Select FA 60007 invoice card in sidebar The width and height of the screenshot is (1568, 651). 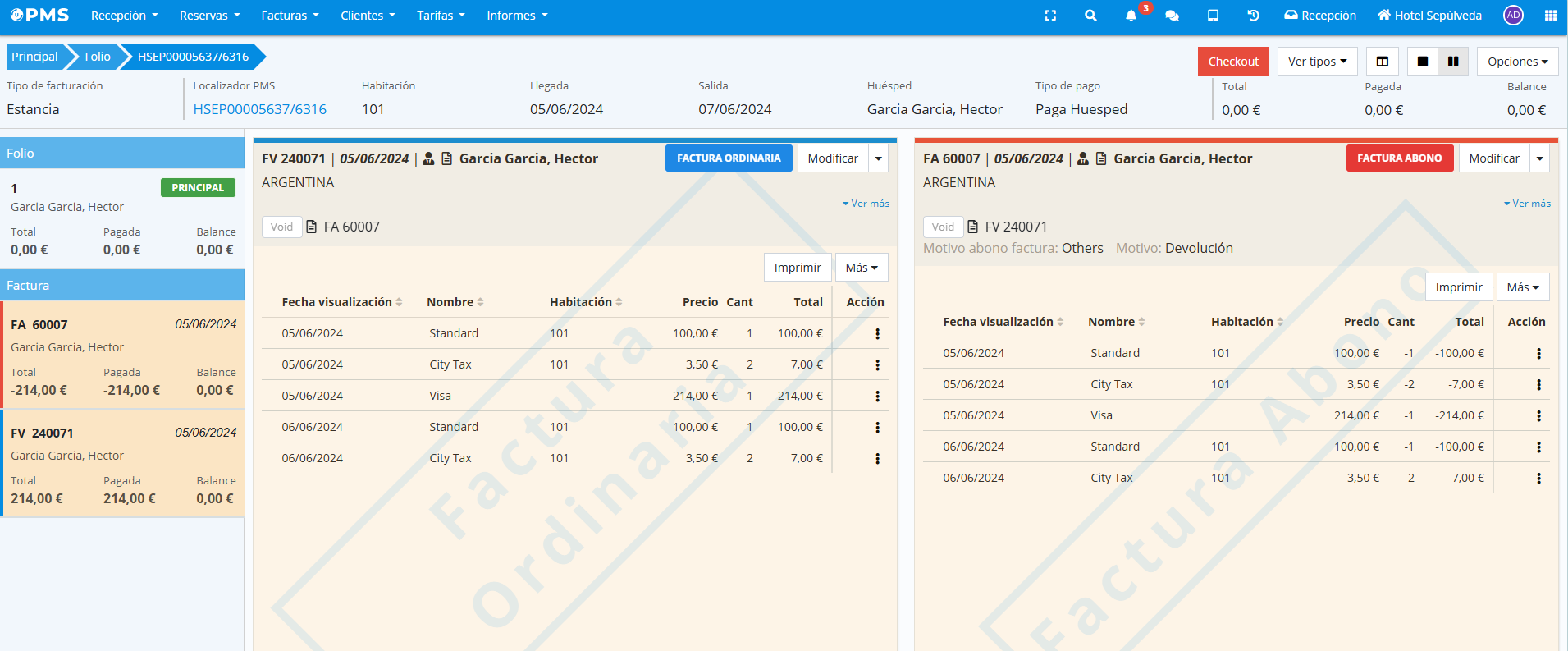(123, 355)
